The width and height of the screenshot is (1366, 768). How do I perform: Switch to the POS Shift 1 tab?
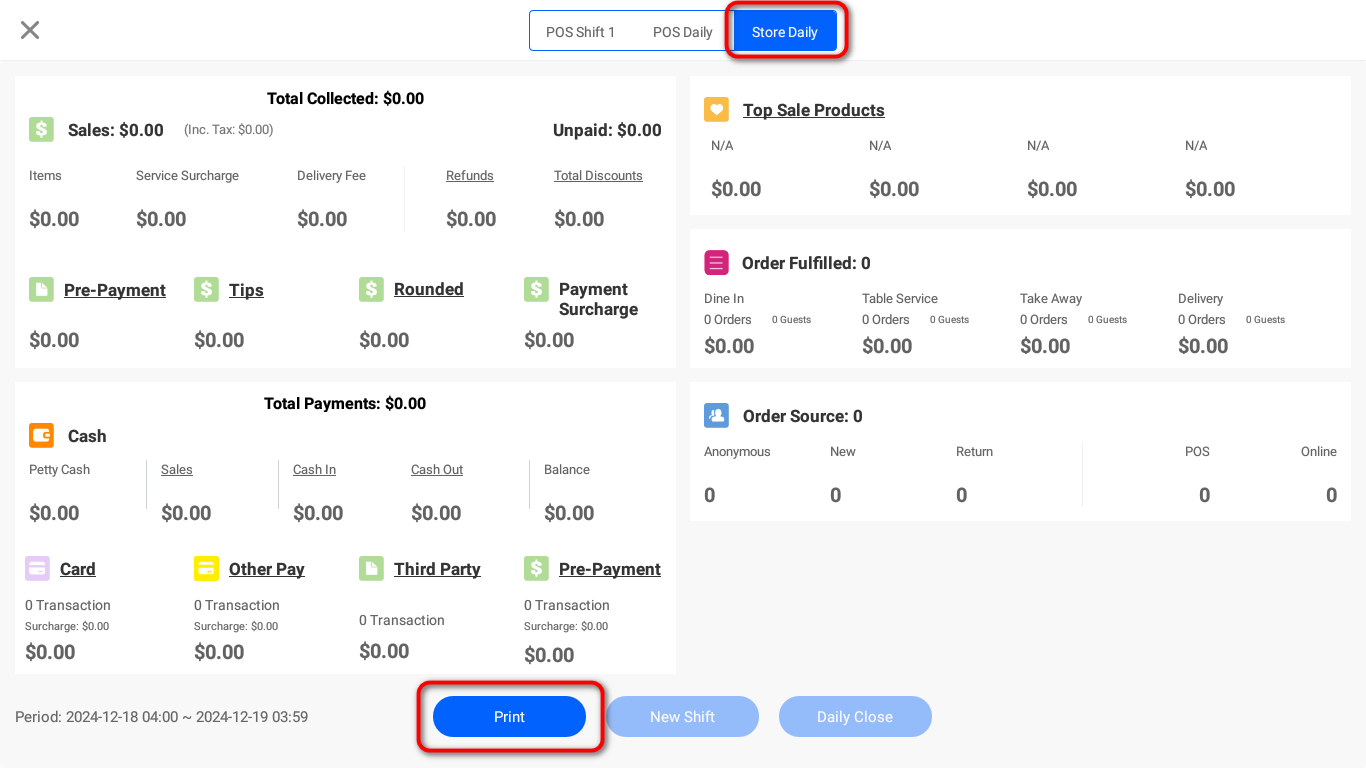click(x=580, y=32)
